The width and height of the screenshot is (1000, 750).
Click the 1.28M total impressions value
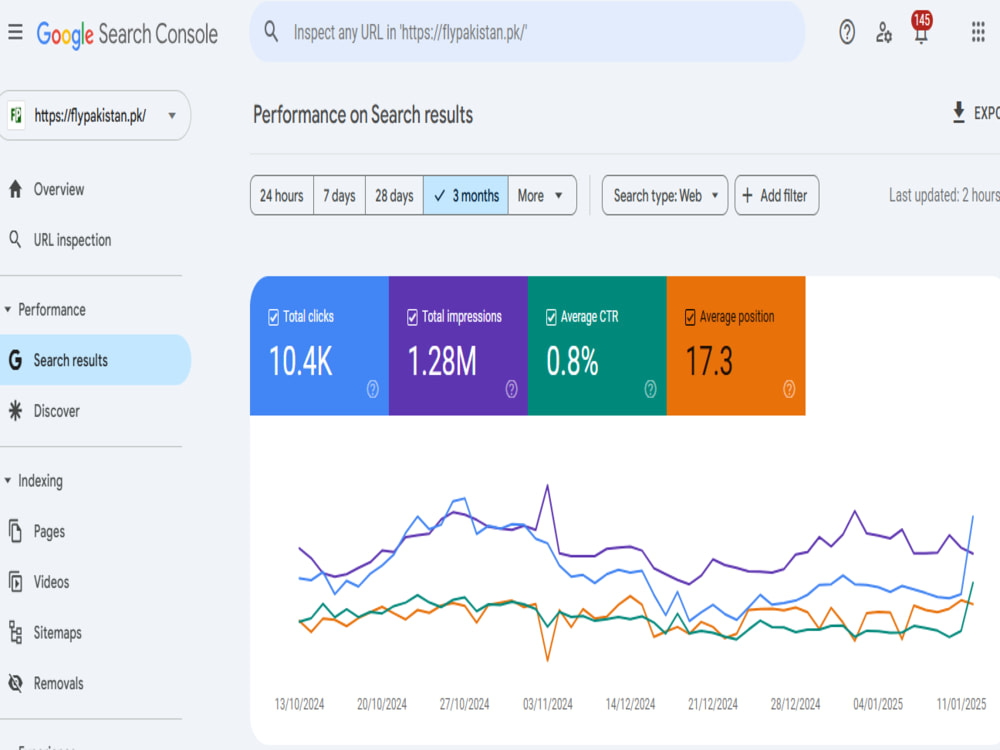coord(442,361)
